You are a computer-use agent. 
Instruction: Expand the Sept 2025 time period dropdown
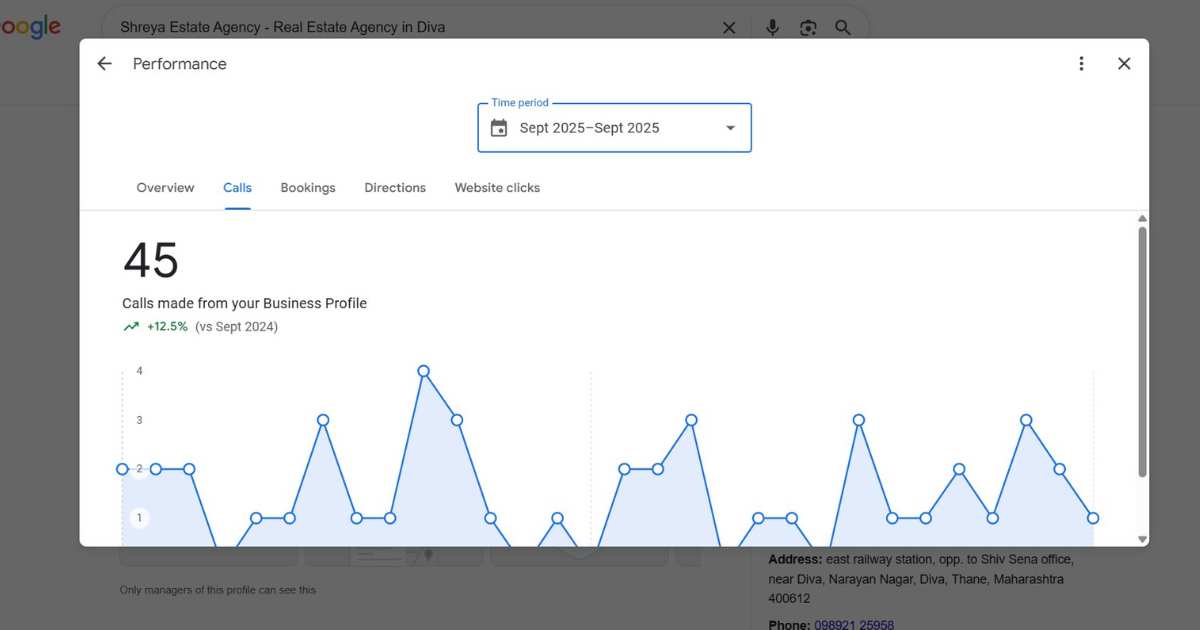tap(728, 128)
